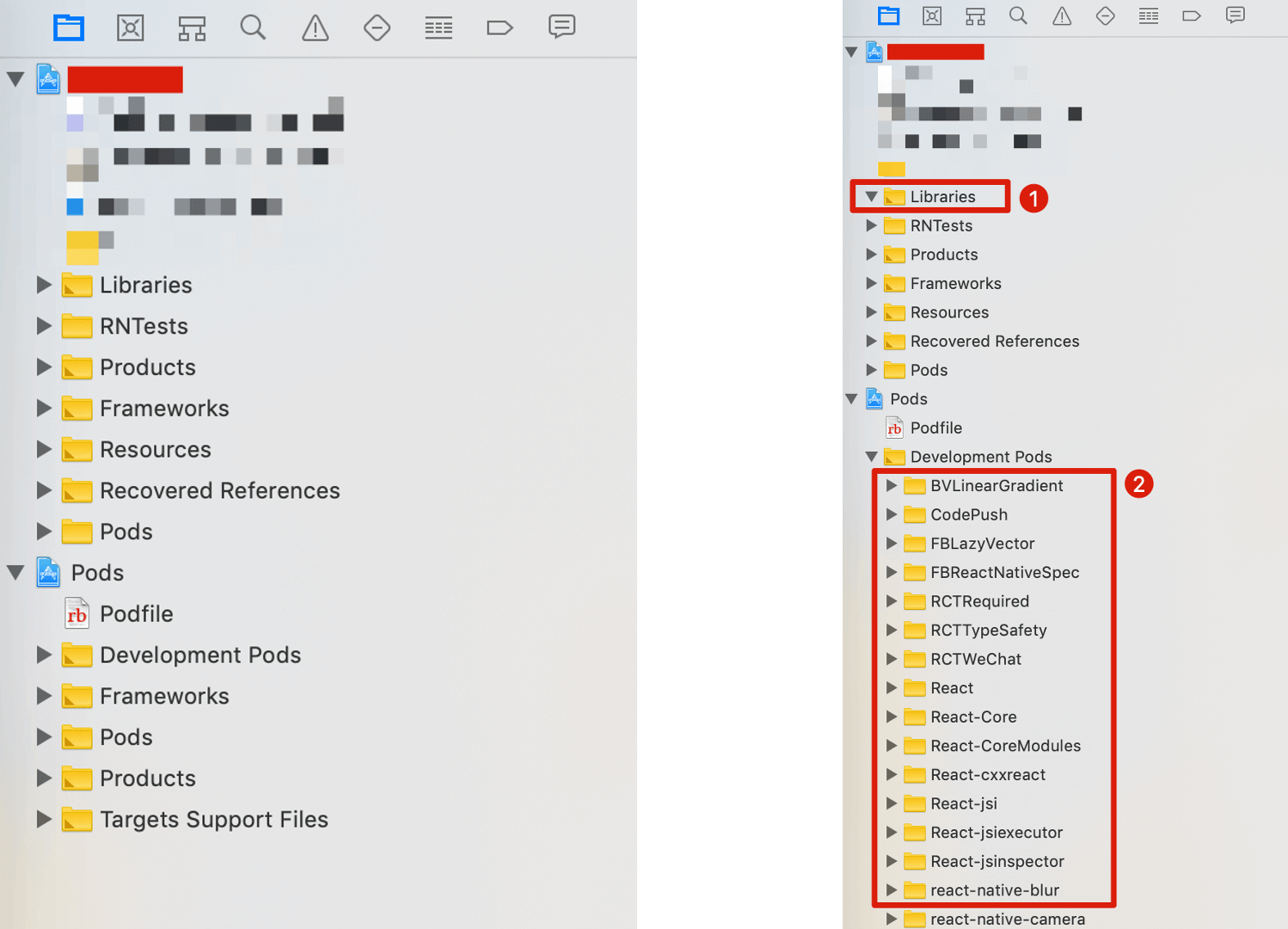This screenshot has height=929, width=1288.
Task: Select react-native-blur folder
Action: pos(981,890)
